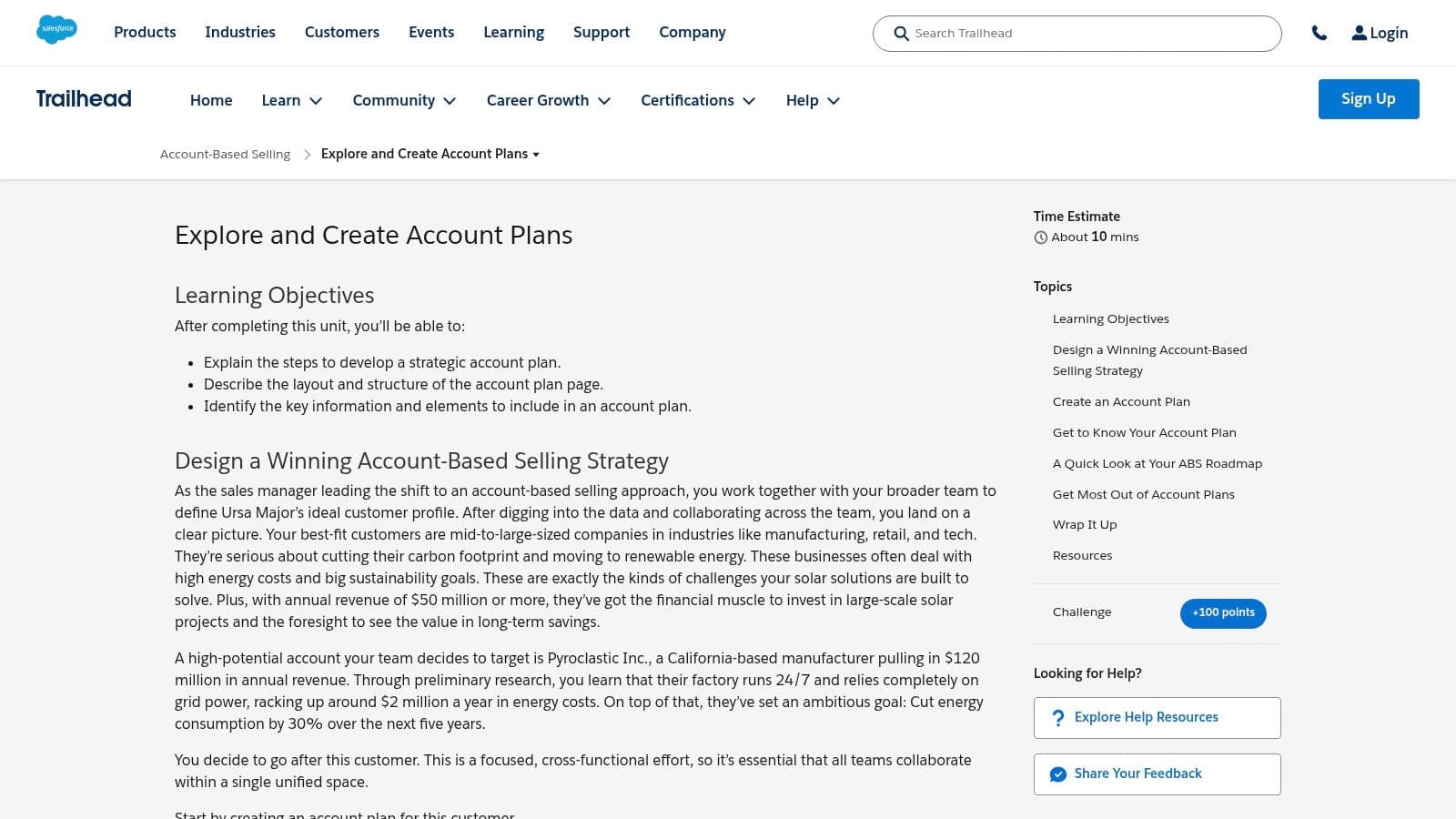Click the Trailhead logo
Viewport: 1456px width, 819px height.
tap(83, 98)
